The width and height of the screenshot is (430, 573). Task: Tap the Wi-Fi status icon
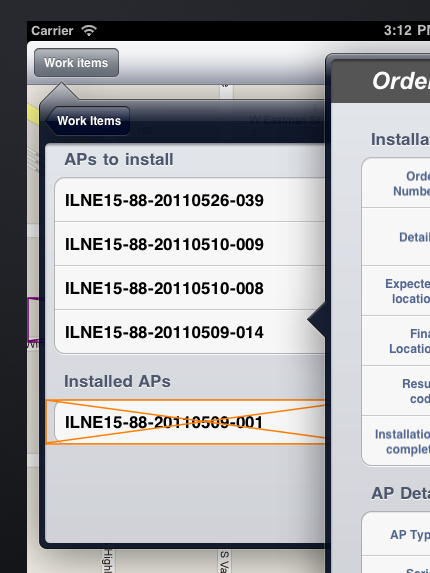coord(89,31)
